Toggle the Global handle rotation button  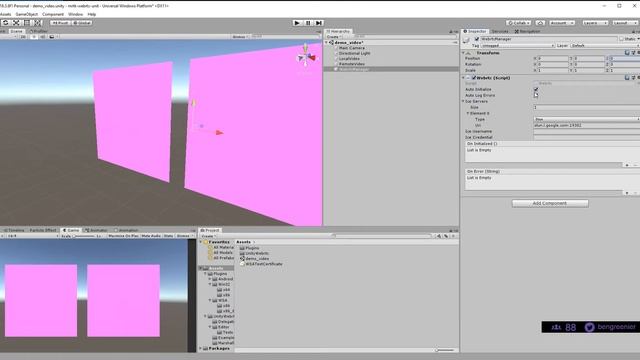(82, 23)
